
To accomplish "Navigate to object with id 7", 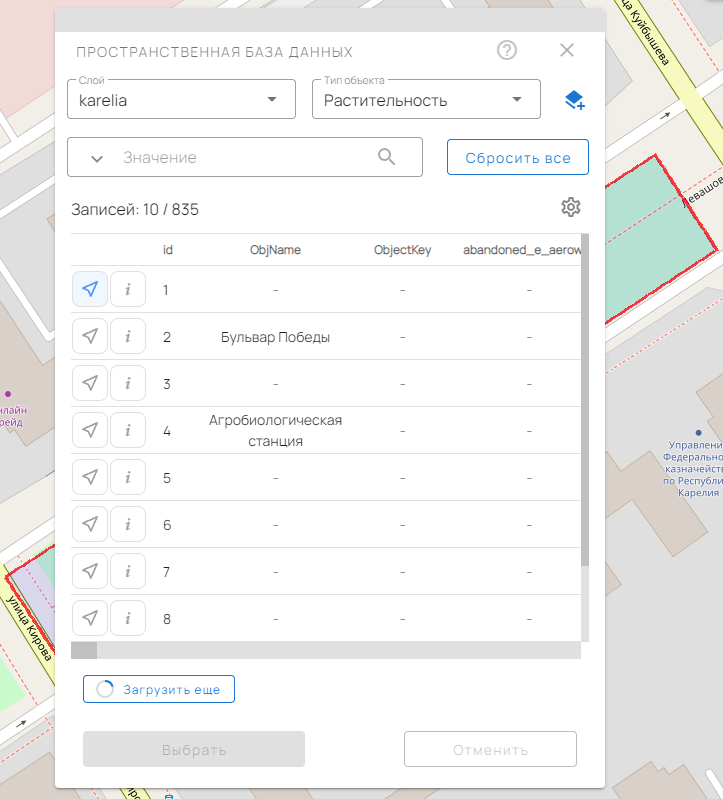I will (x=90, y=571).
